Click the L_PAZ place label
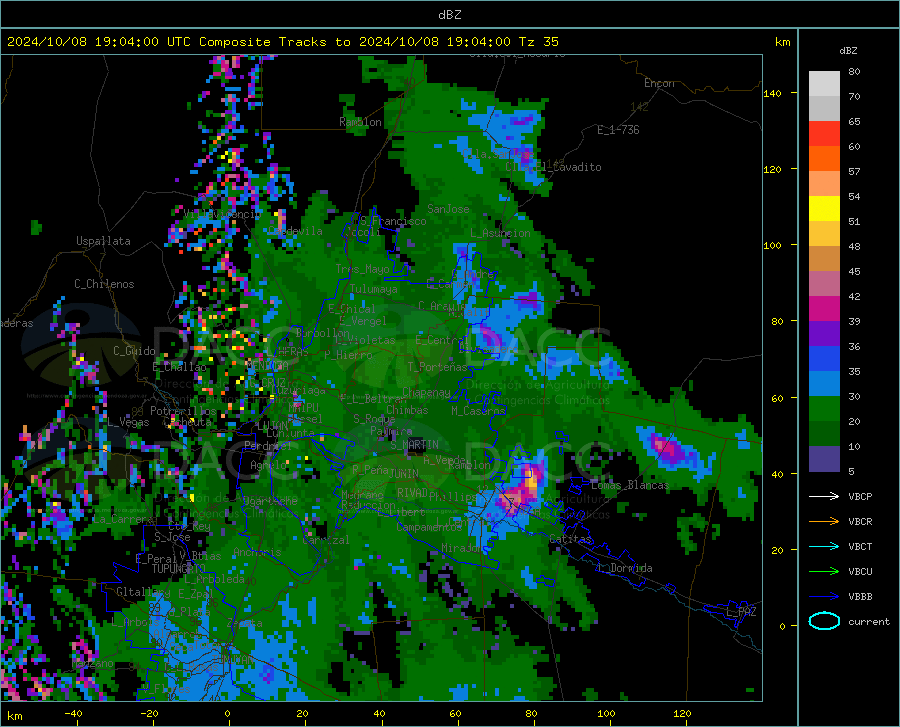The height and width of the screenshot is (727, 900). (741, 612)
